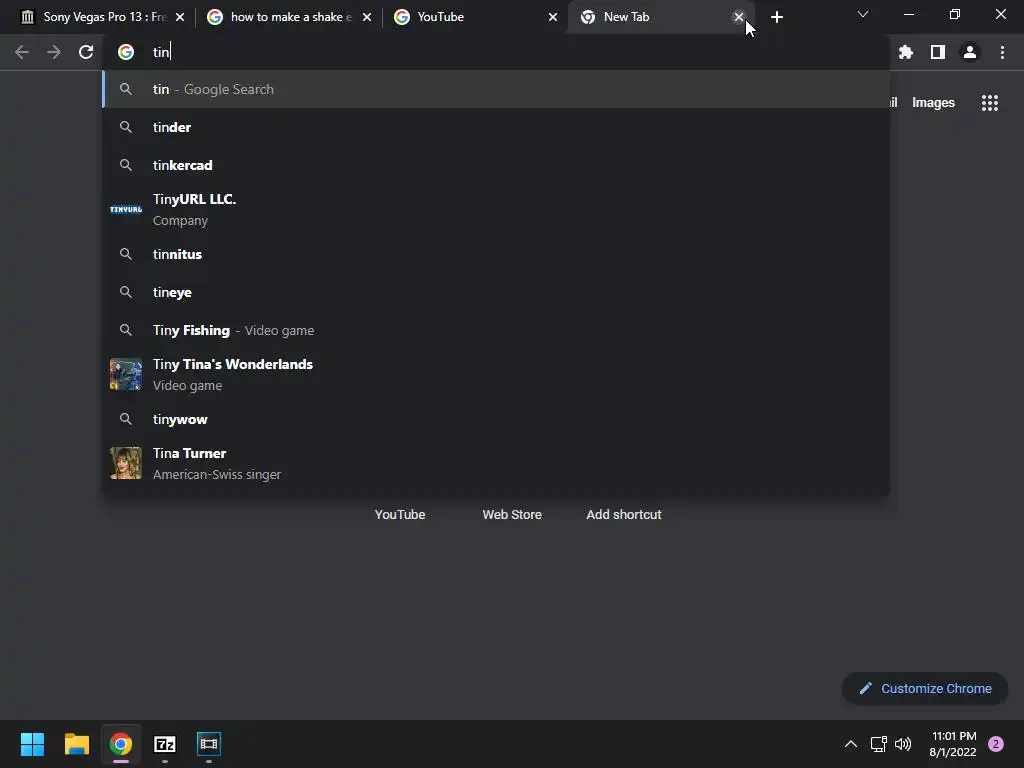Click the Customize Chrome button
This screenshot has width=1024, height=768.
(x=925, y=688)
